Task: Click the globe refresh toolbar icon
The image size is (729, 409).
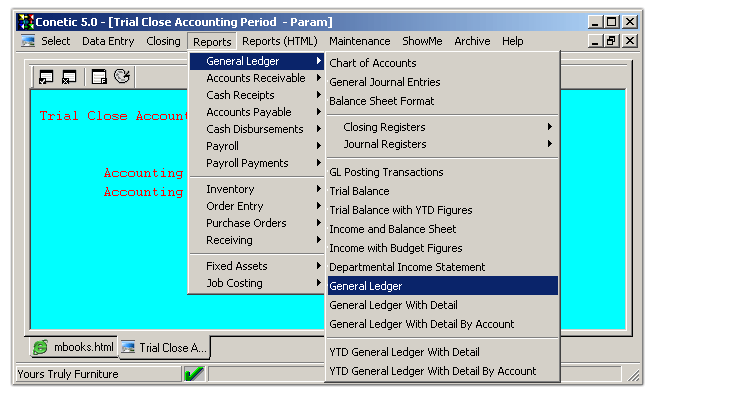Action: [121, 76]
